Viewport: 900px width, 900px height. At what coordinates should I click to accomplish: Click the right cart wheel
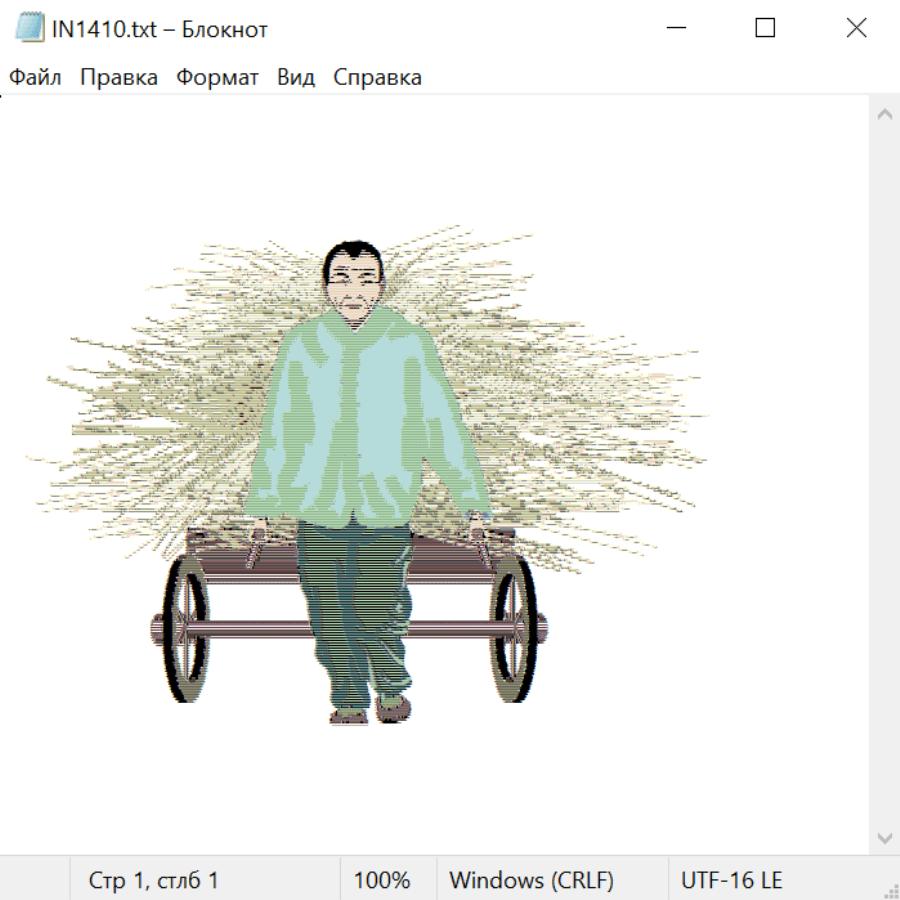(513, 628)
